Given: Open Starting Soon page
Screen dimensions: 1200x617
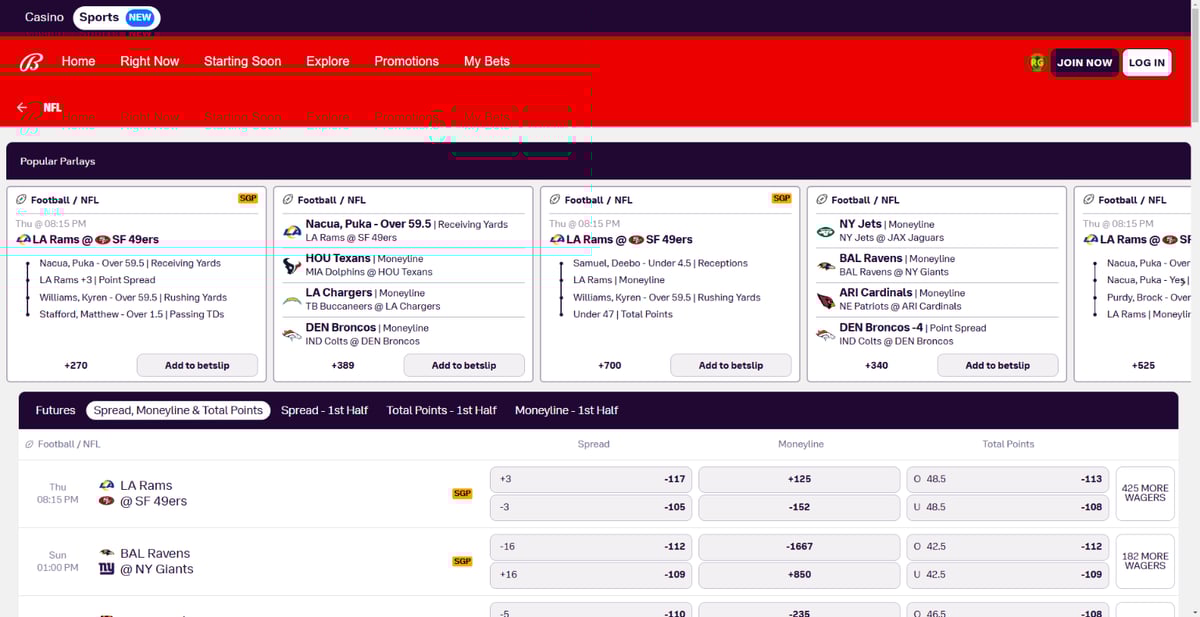Looking at the screenshot, I should pos(242,61).
